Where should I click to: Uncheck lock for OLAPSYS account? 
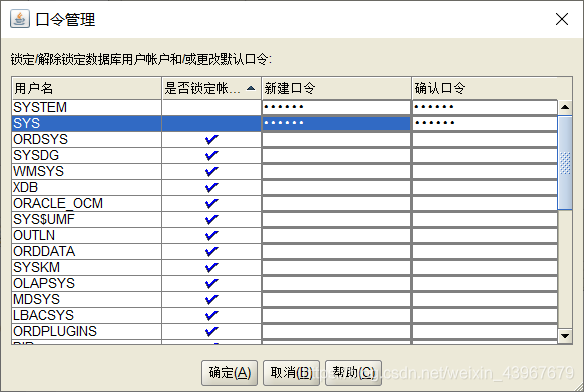click(x=212, y=284)
